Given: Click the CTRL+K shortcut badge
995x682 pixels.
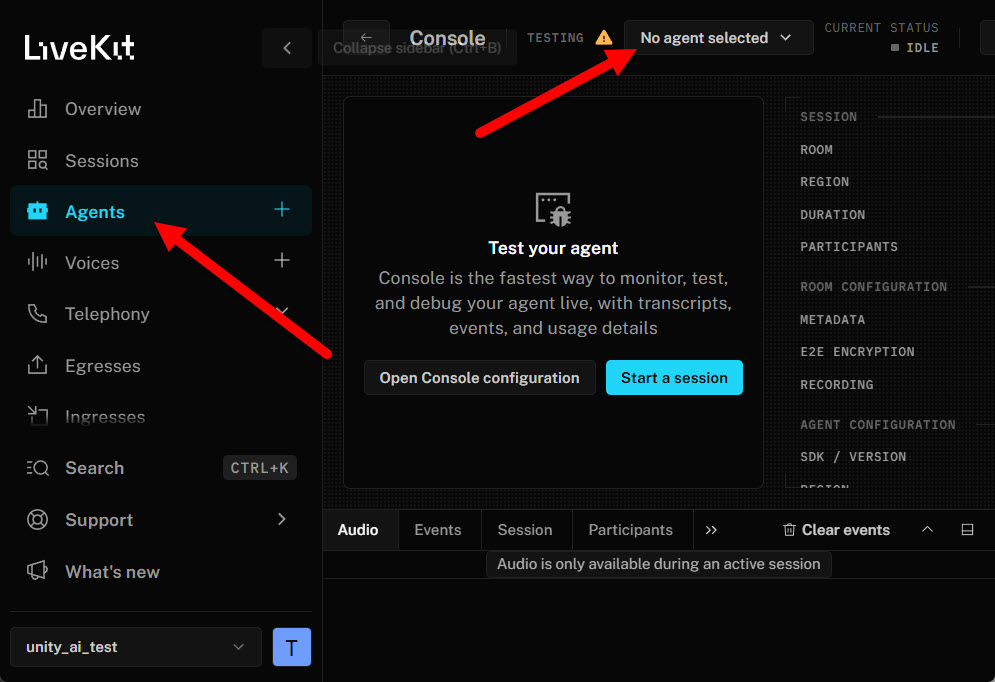Looking at the screenshot, I should click(x=260, y=468).
